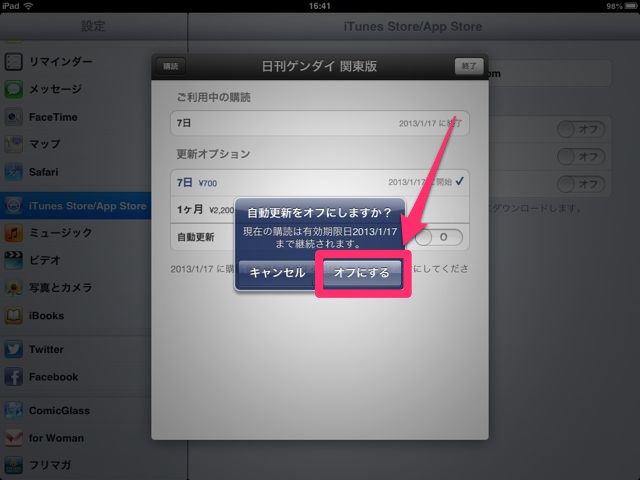Image resolution: width=640 pixels, height=480 pixels.
Task: Tap the ご利用中の購読 heading
Action: tap(213, 97)
